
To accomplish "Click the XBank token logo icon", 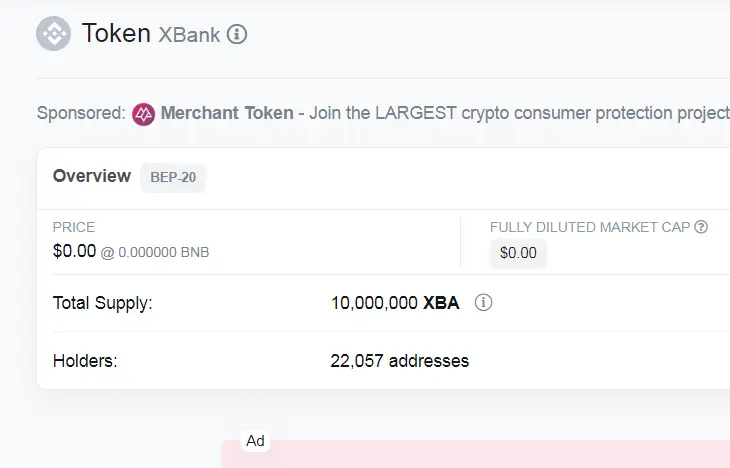I will (54, 34).
